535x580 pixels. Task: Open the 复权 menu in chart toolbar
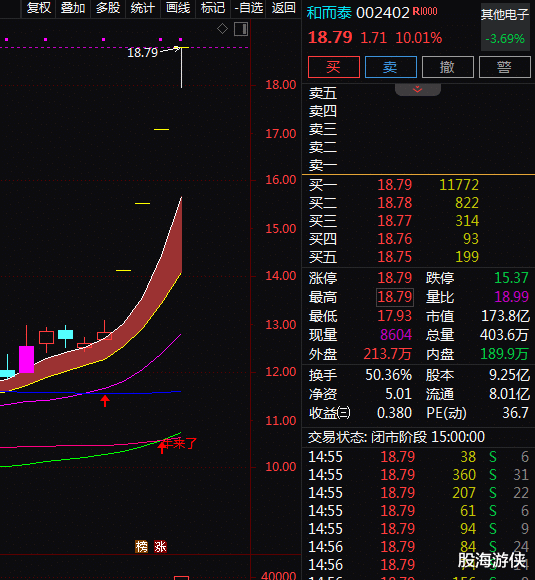(39, 8)
